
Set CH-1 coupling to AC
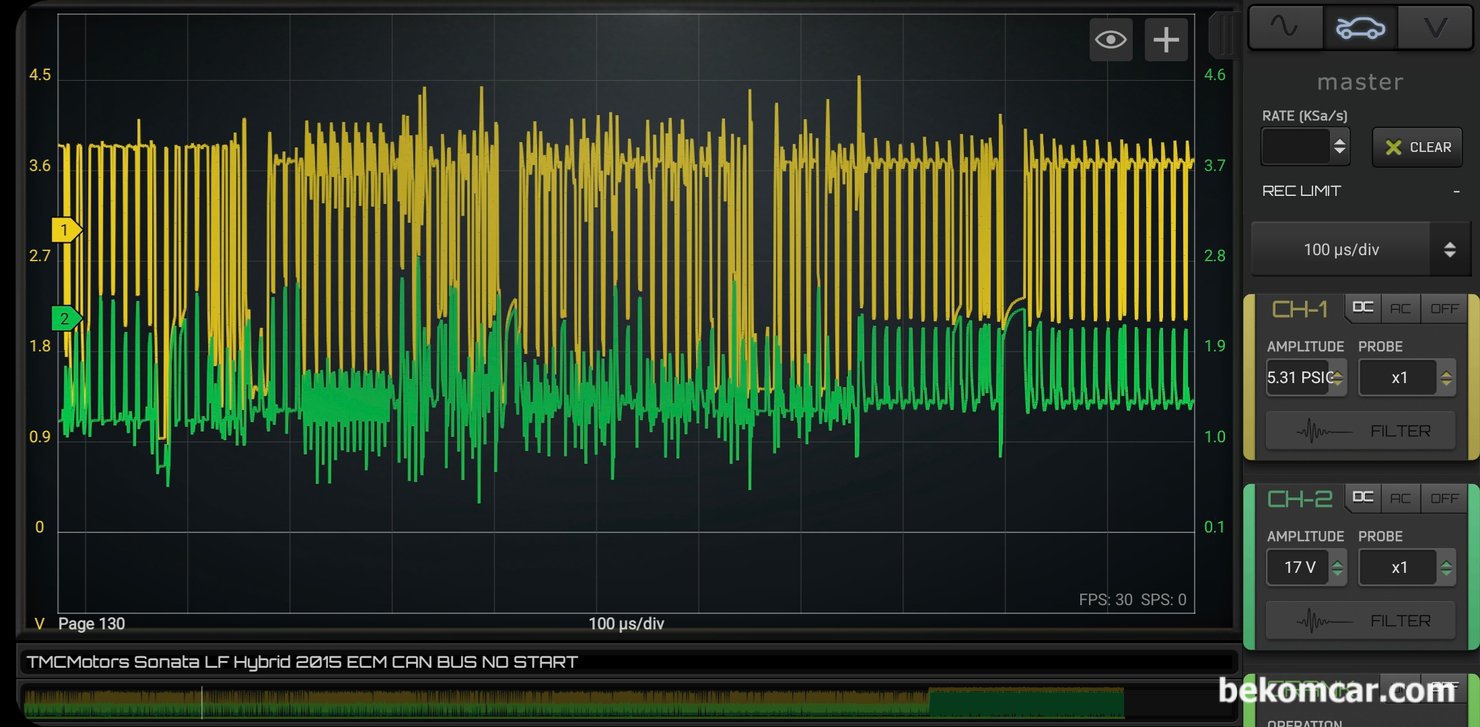pos(1400,308)
